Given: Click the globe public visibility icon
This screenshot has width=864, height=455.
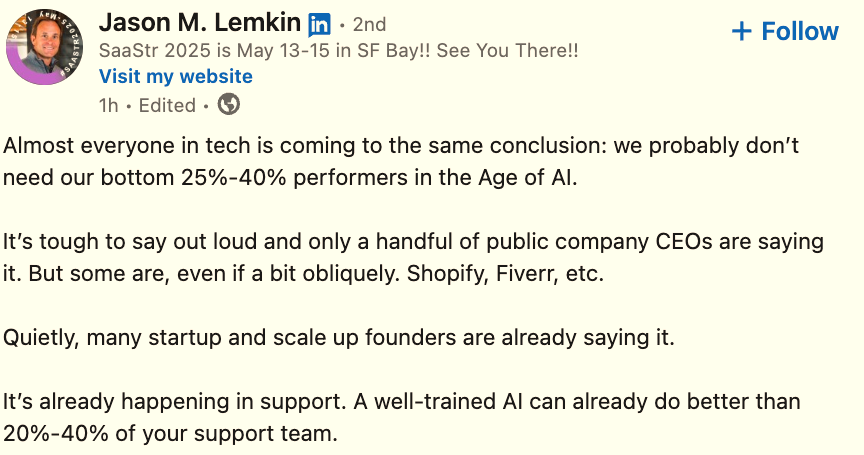Looking at the screenshot, I should (228, 104).
